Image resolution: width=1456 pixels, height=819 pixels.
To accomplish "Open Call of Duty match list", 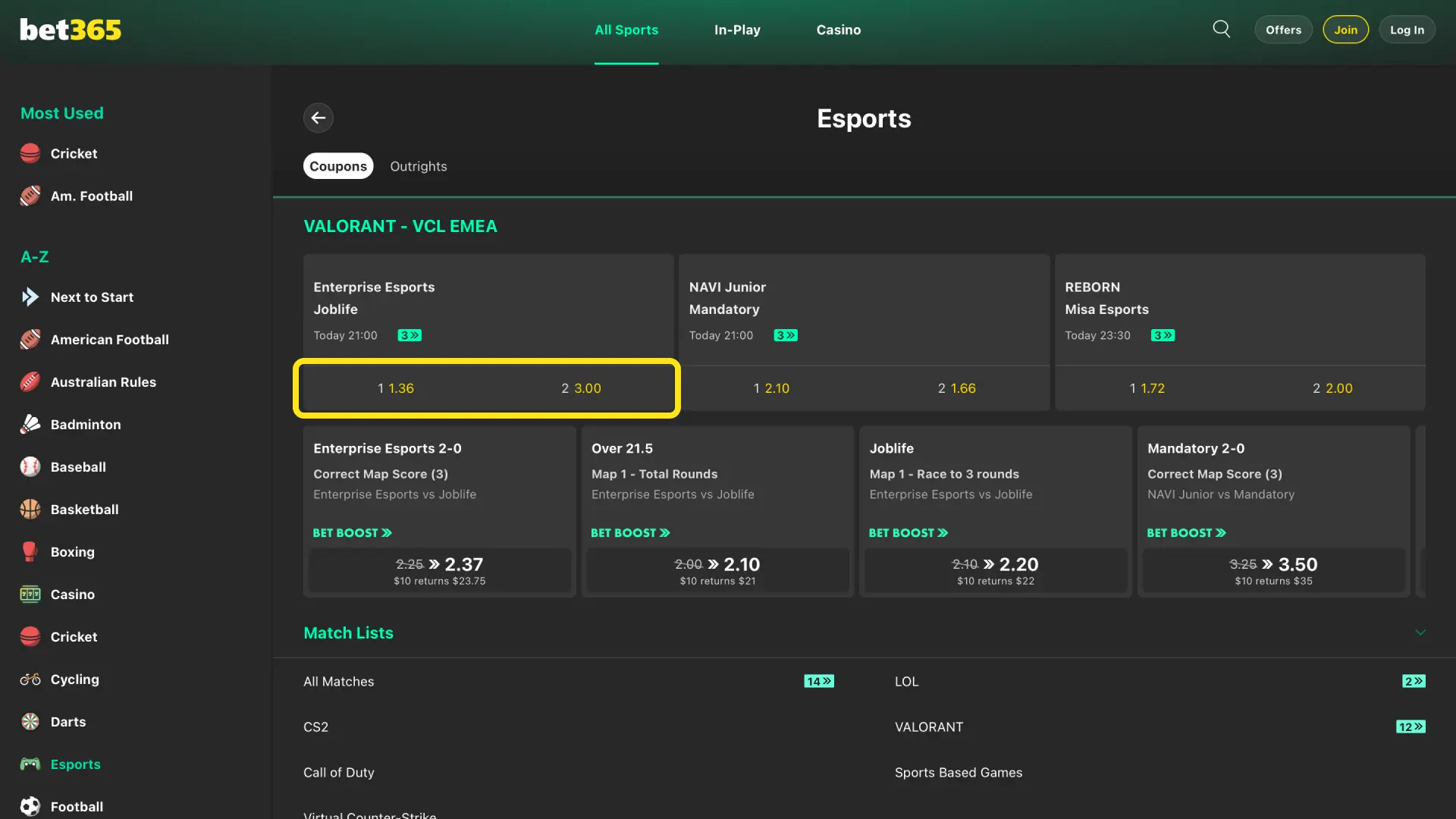I will pyautogui.click(x=339, y=772).
